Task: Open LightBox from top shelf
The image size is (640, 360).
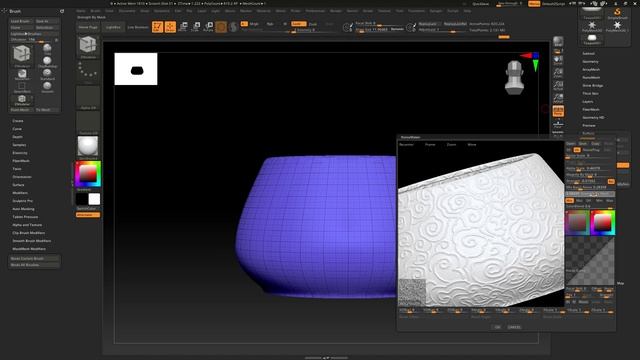Action: tap(113, 27)
